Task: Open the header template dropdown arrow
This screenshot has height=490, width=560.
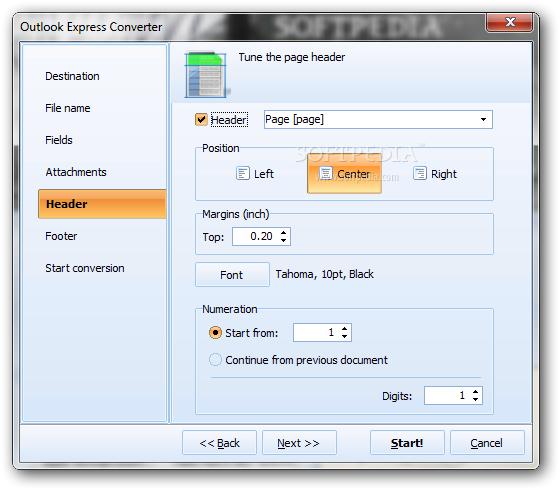Action: (483, 119)
